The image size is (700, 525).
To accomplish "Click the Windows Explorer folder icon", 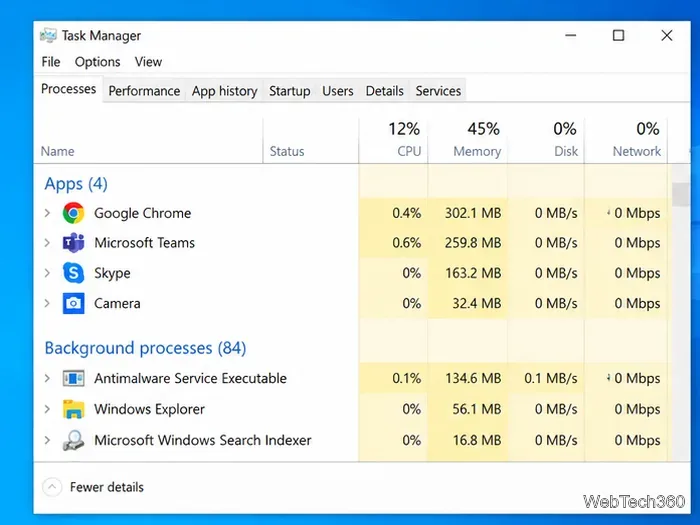I will [74, 409].
